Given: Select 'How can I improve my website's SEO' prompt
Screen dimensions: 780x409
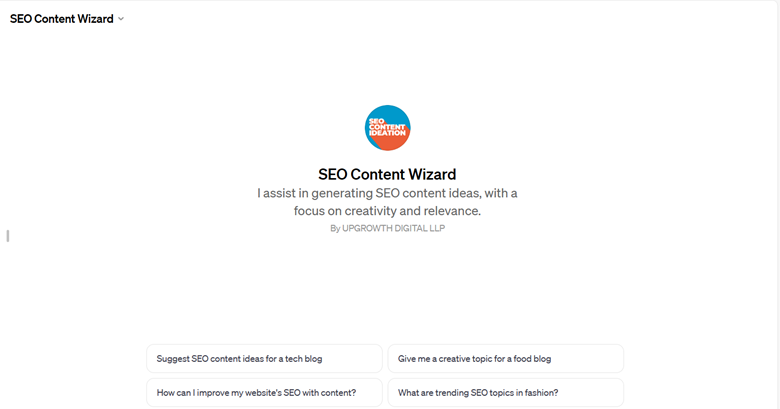Looking at the screenshot, I should point(264,393).
